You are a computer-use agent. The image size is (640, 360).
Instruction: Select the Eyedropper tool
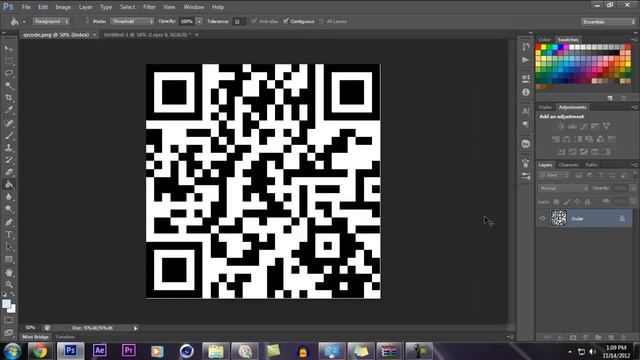coord(9,110)
